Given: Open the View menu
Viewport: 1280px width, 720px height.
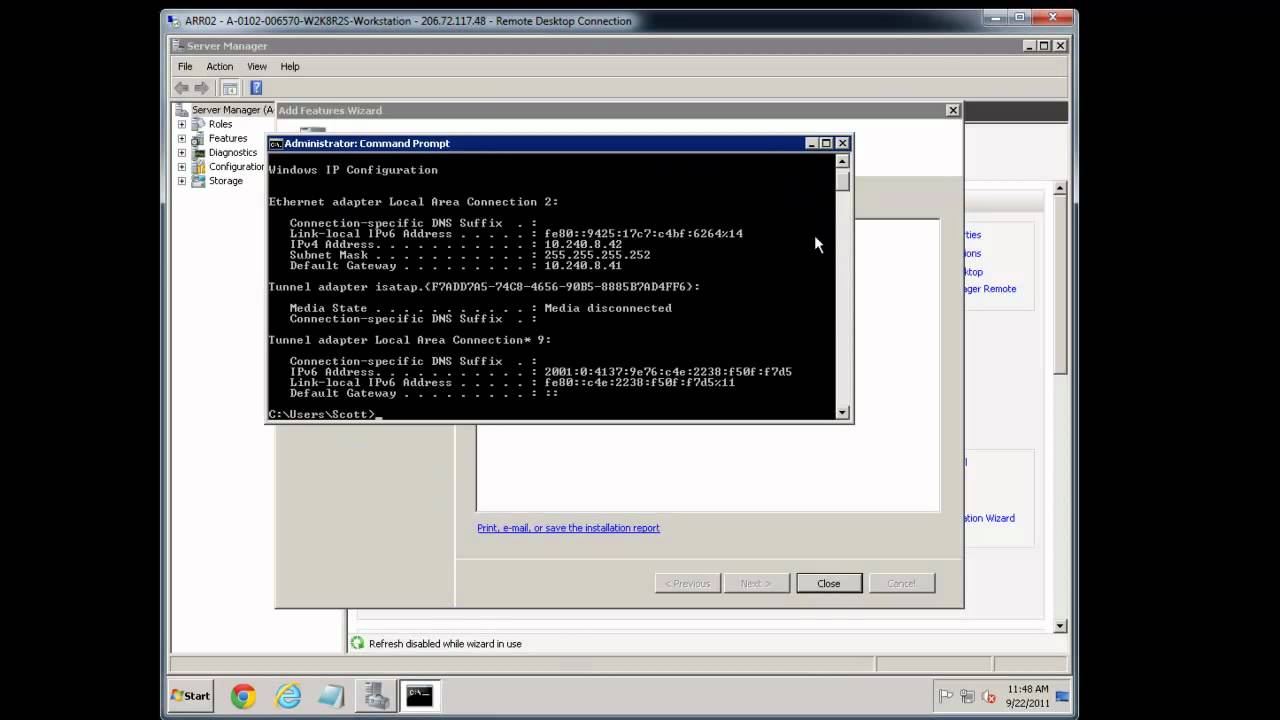Looking at the screenshot, I should tap(257, 66).
